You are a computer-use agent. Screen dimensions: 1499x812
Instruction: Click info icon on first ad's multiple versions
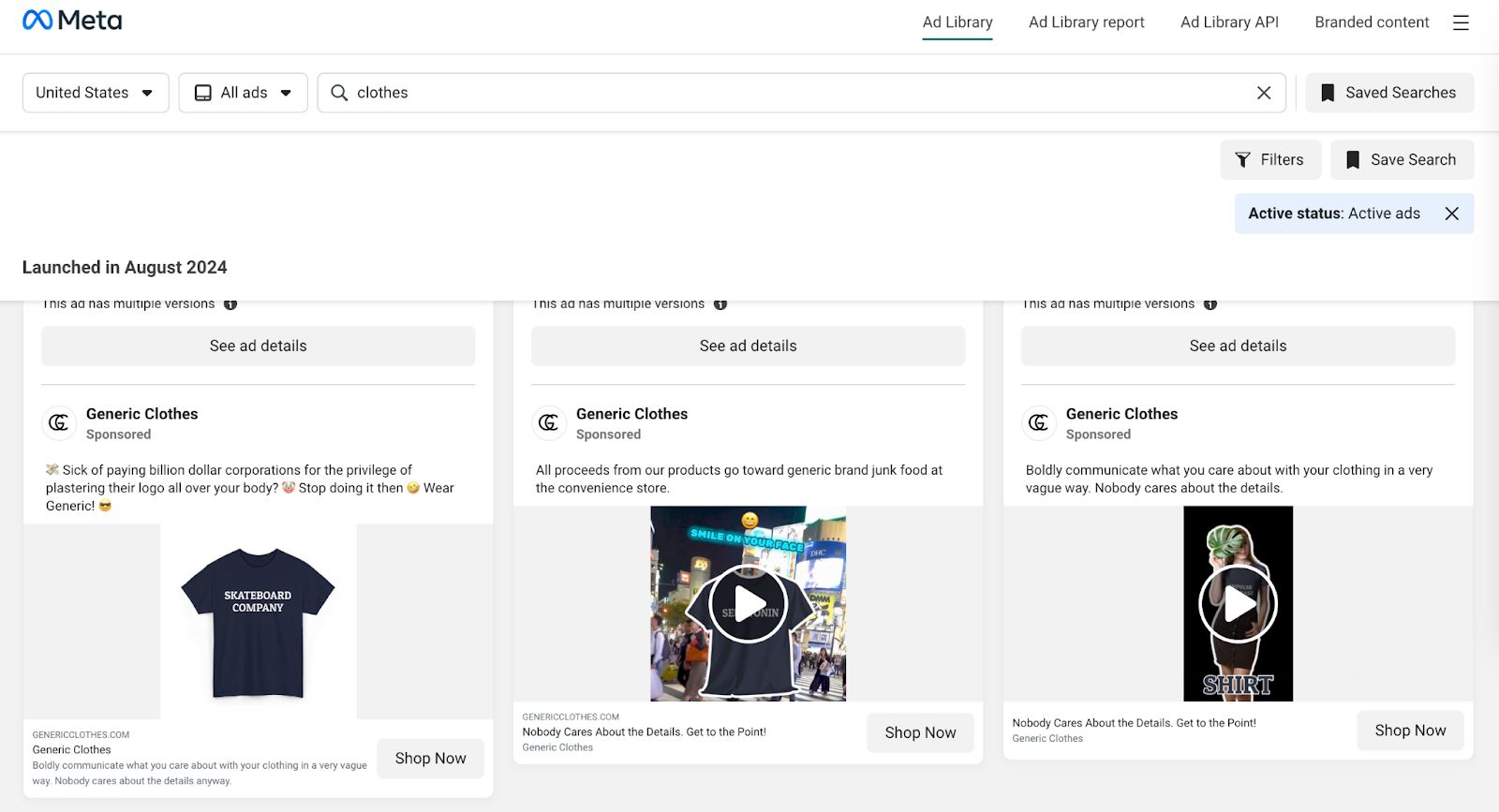tap(230, 304)
